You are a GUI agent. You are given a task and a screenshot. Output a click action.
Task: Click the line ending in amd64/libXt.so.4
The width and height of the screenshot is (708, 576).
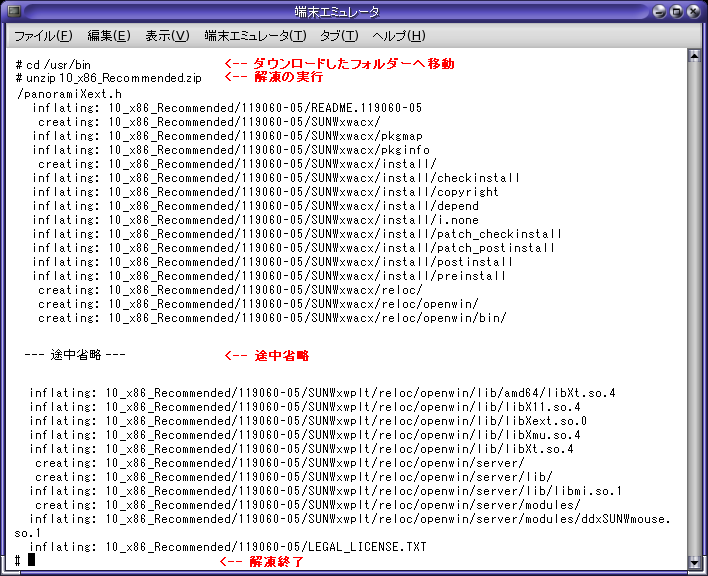click(x=322, y=393)
